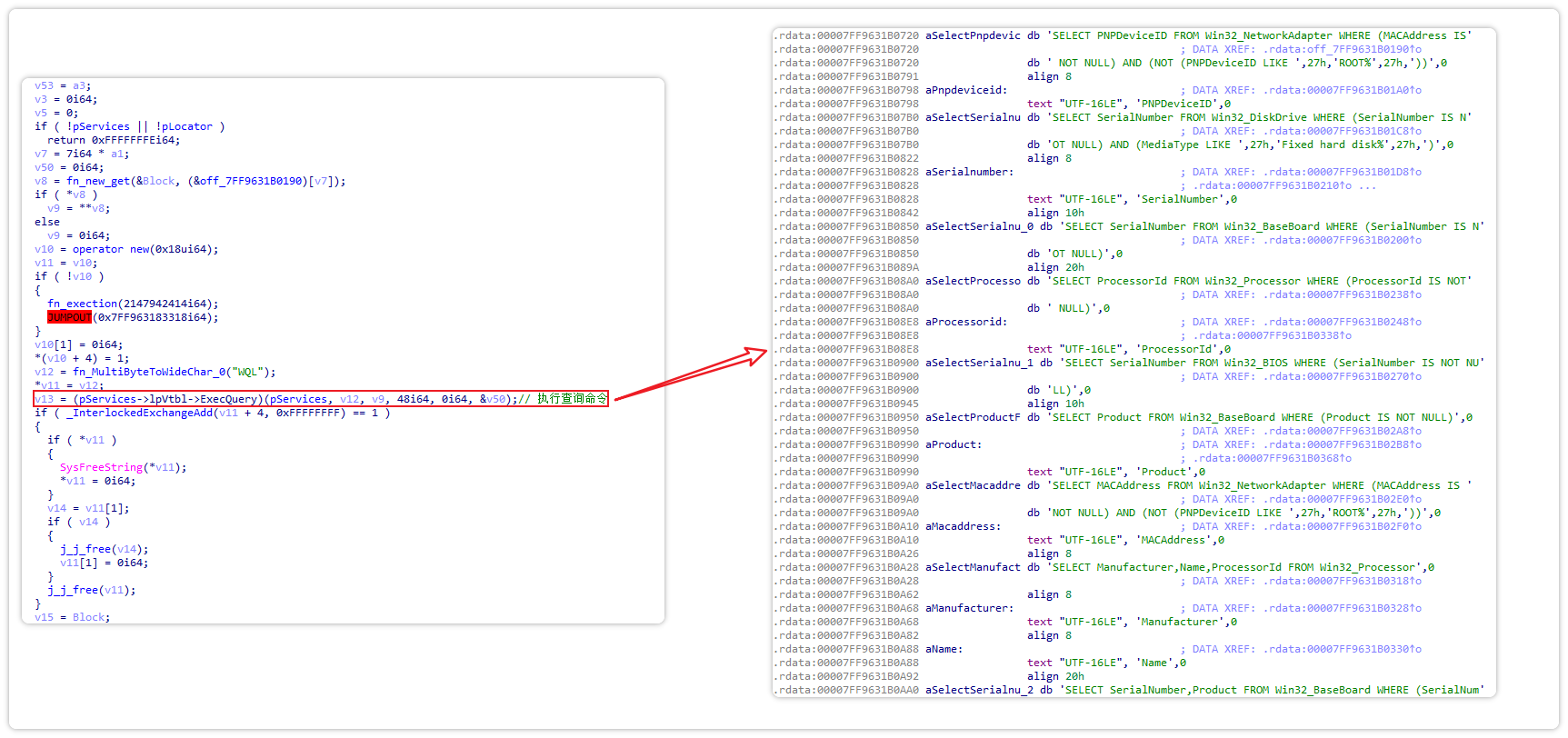Click the SysFreeString function call
This screenshot has width=1568, height=738.
[x=101, y=467]
